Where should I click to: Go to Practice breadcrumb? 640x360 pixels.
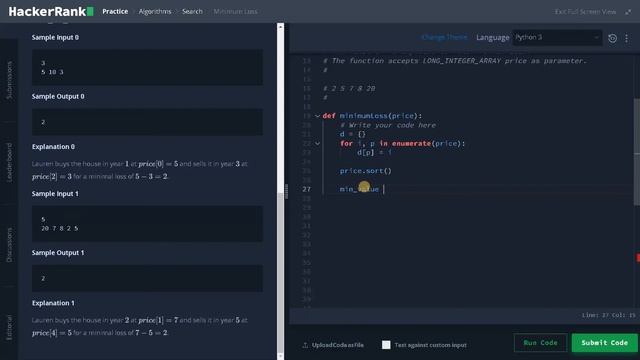pyautogui.click(x=115, y=11)
